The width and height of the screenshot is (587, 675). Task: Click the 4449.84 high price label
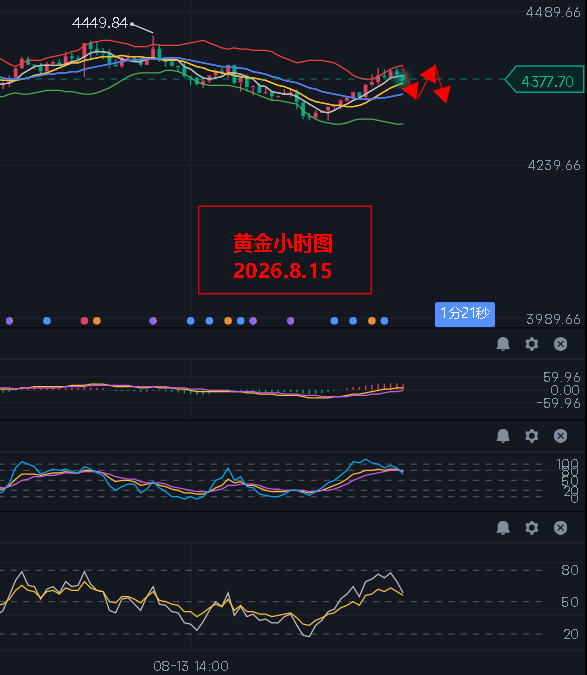click(x=100, y=23)
